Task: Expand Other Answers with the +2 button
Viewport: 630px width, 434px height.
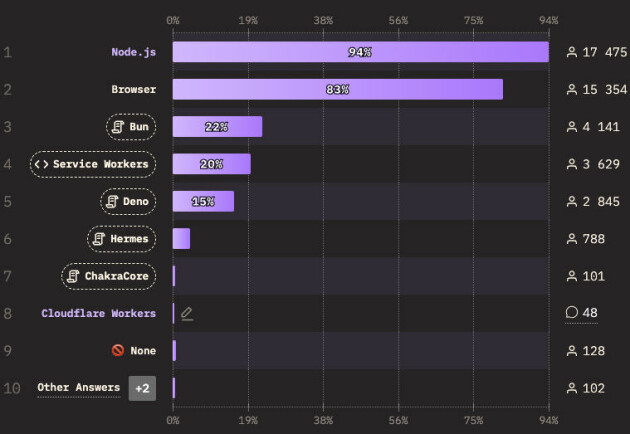Action: click(142, 389)
